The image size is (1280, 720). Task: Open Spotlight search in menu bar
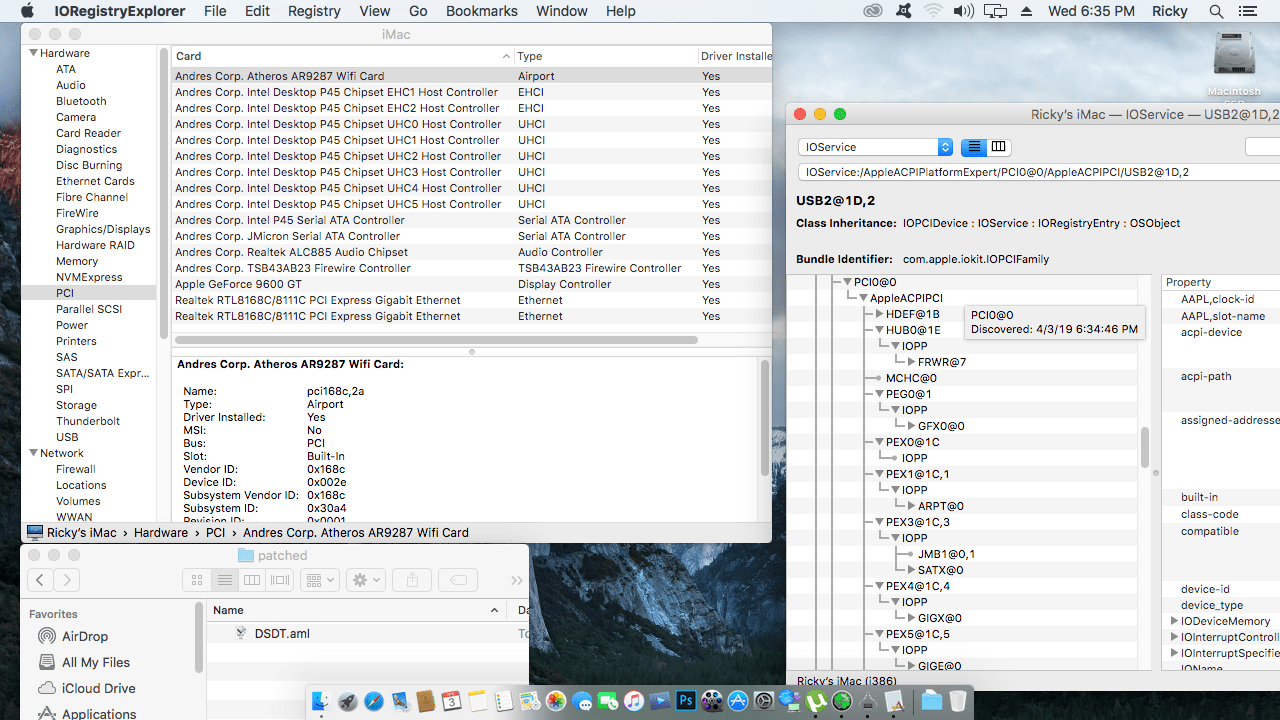coord(1216,11)
